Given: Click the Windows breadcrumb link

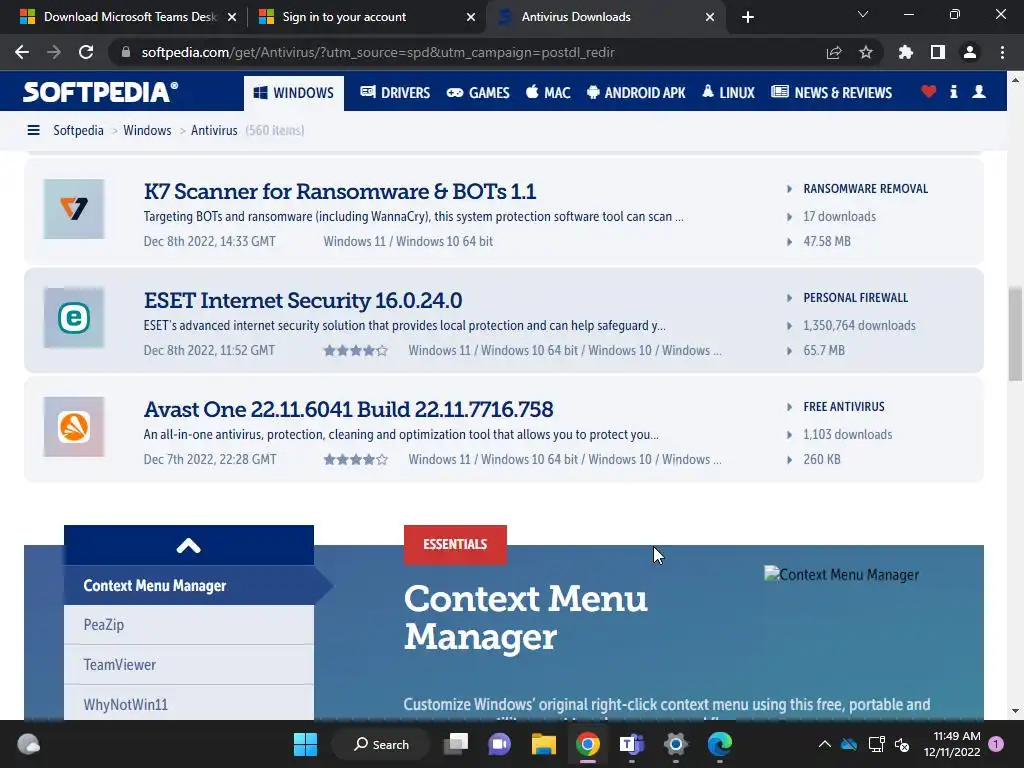Looking at the screenshot, I should tap(147, 130).
